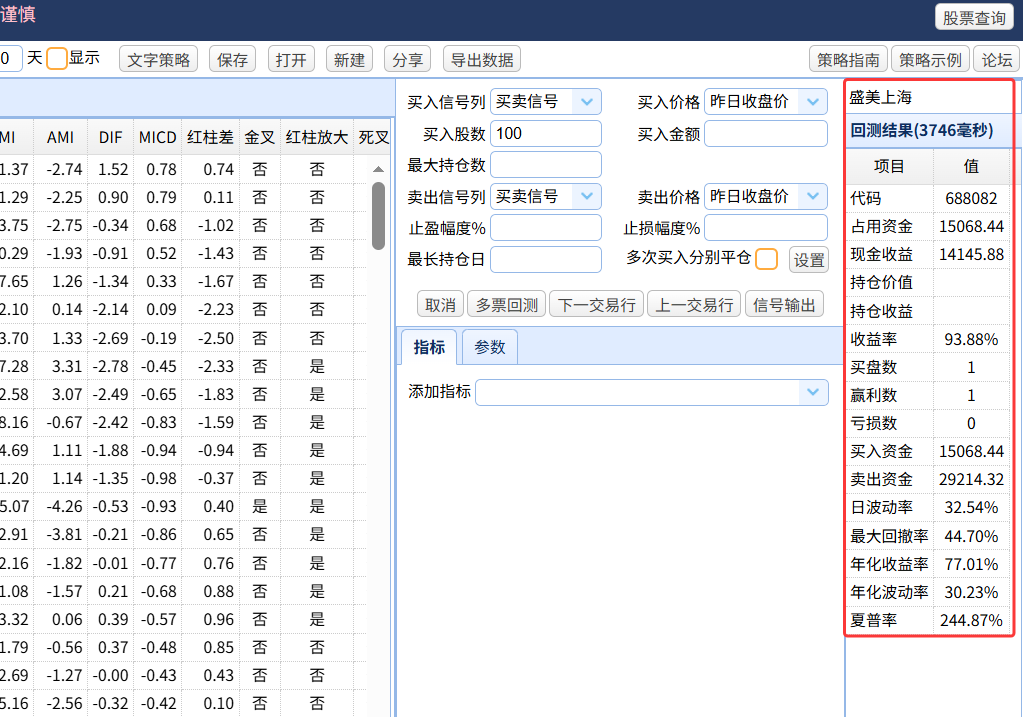Viewport: 1023px width, 717px height.
Task: Toggle the 显示 checkbox
Action: pos(57,59)
